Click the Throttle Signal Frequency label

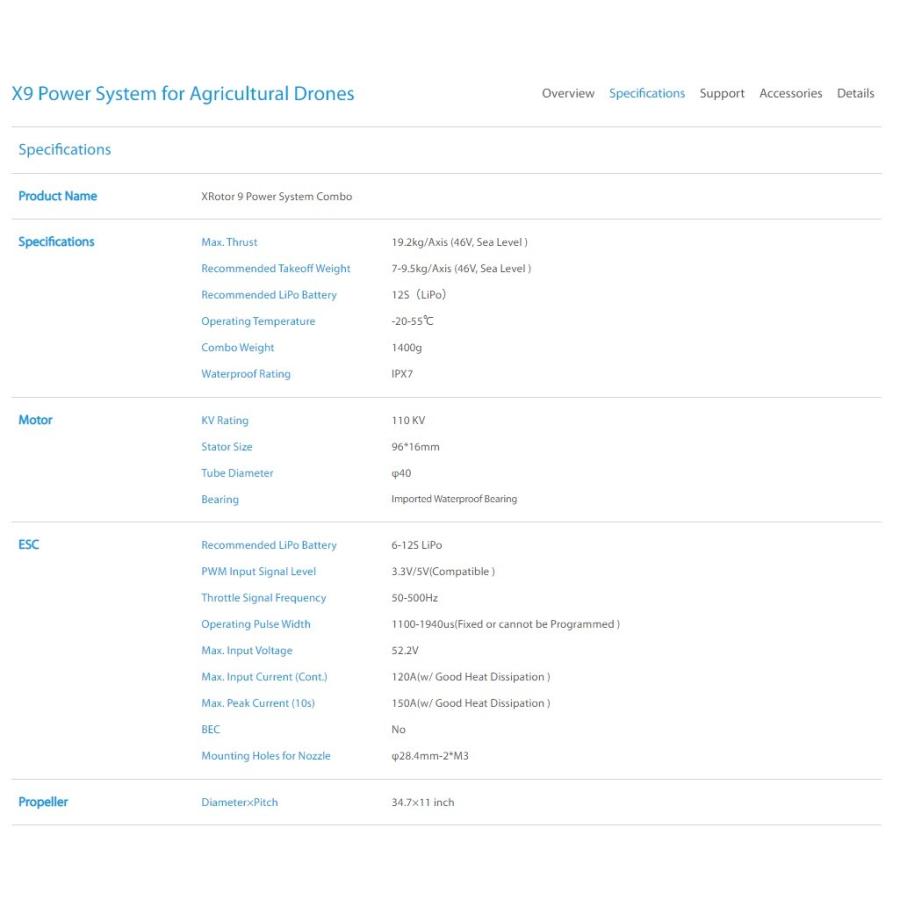click(x=263, y=598)
